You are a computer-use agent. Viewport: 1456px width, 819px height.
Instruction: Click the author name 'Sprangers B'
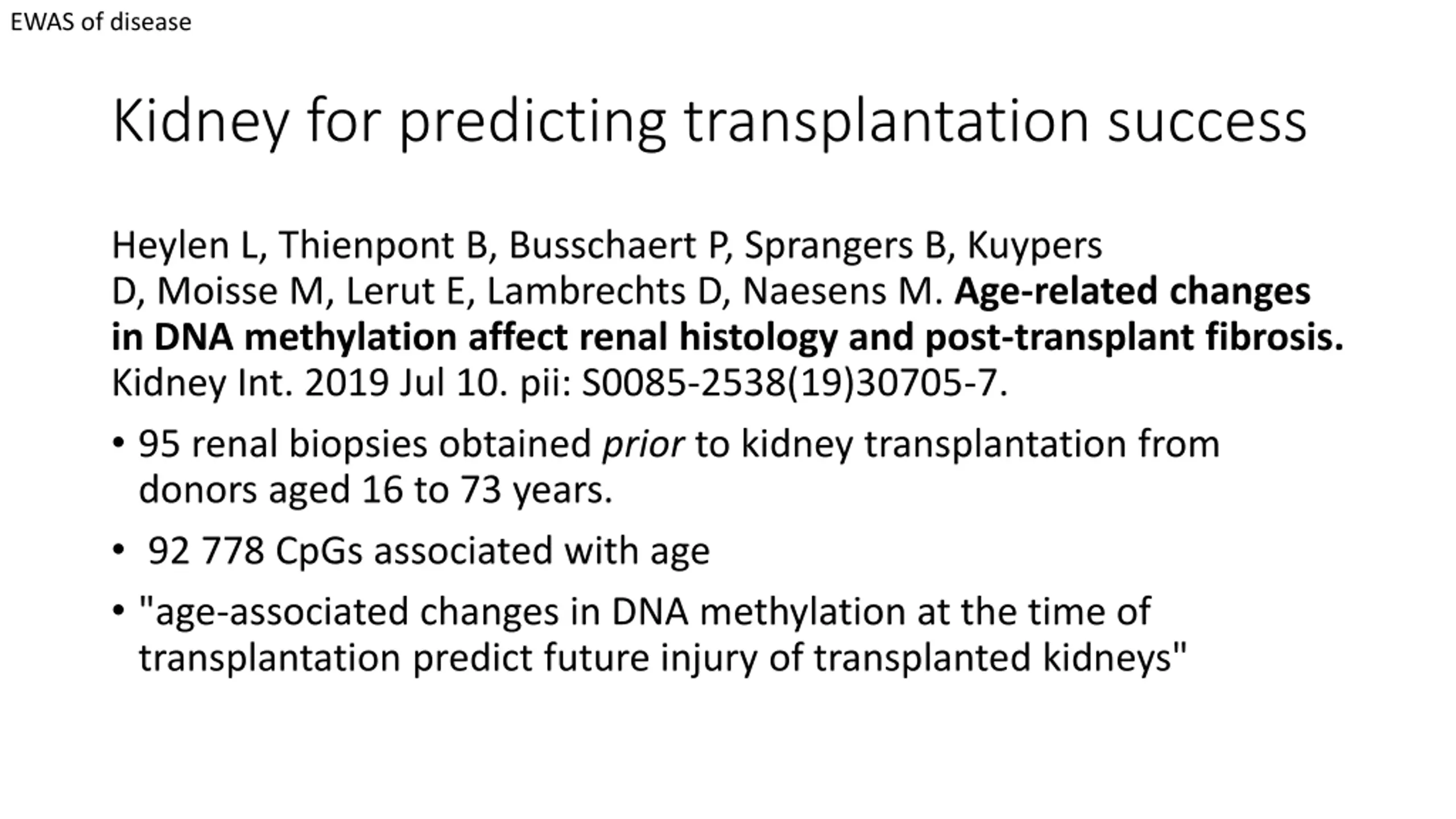845,246
